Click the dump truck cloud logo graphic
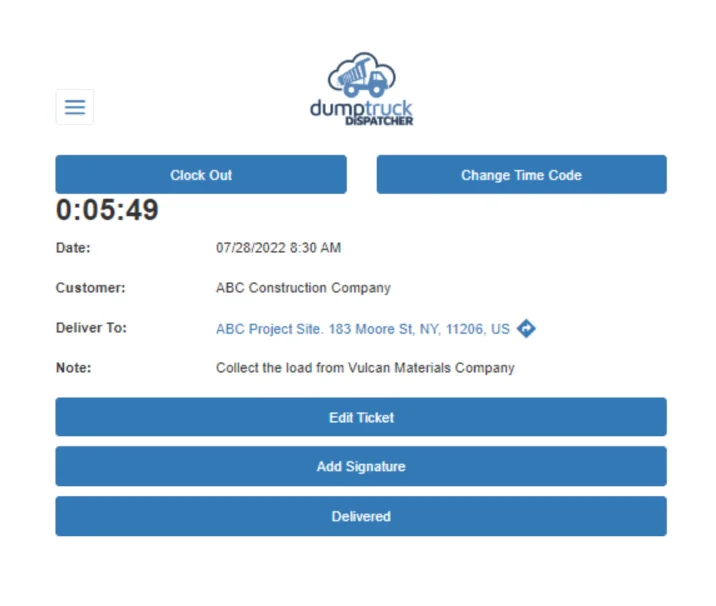Viewport: 716px width, 606px height. [361, 75]
